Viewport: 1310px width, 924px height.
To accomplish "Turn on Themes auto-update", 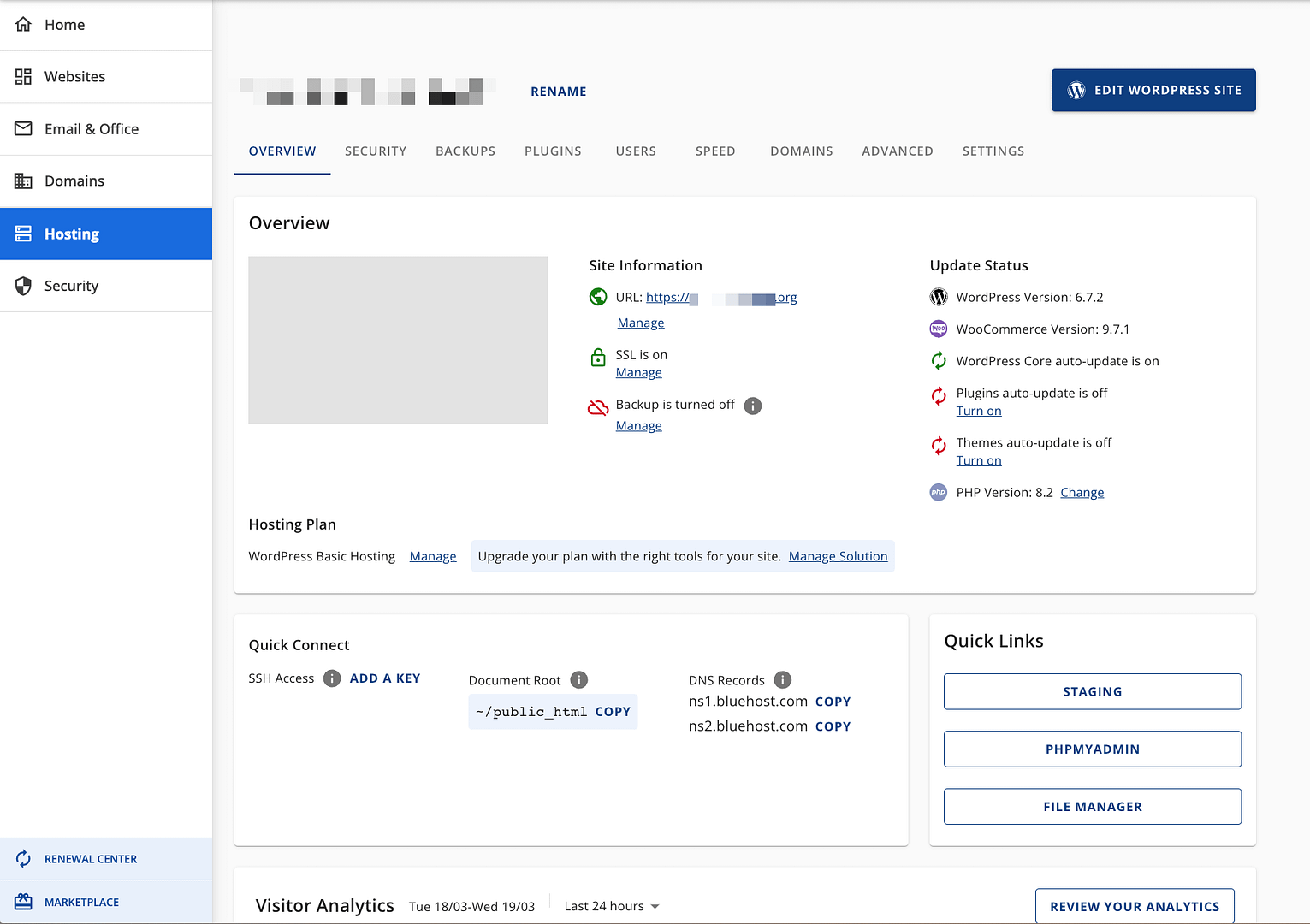I will (979, 460).
